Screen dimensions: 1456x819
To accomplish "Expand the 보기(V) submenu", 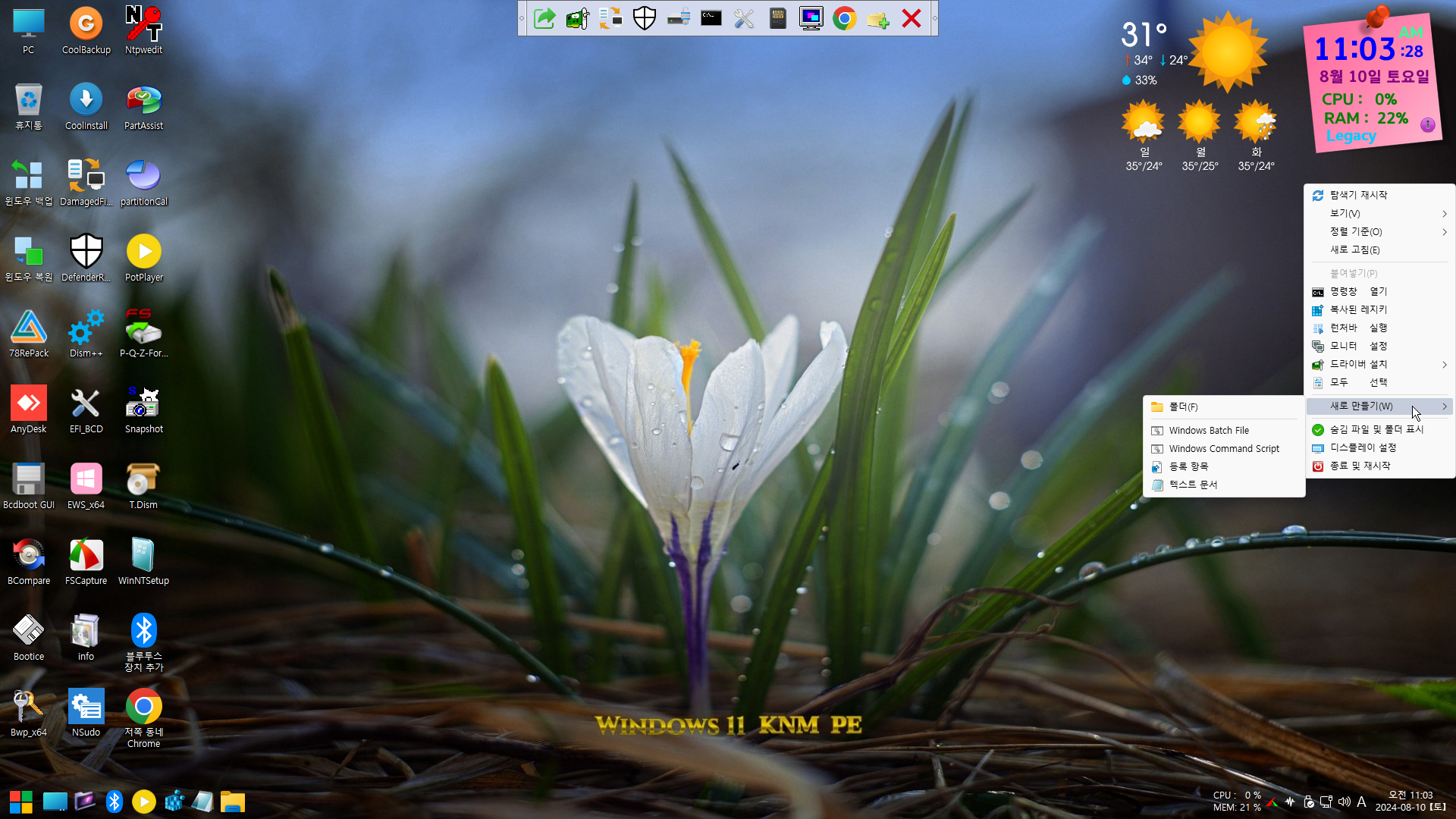I will point(1379,213).
